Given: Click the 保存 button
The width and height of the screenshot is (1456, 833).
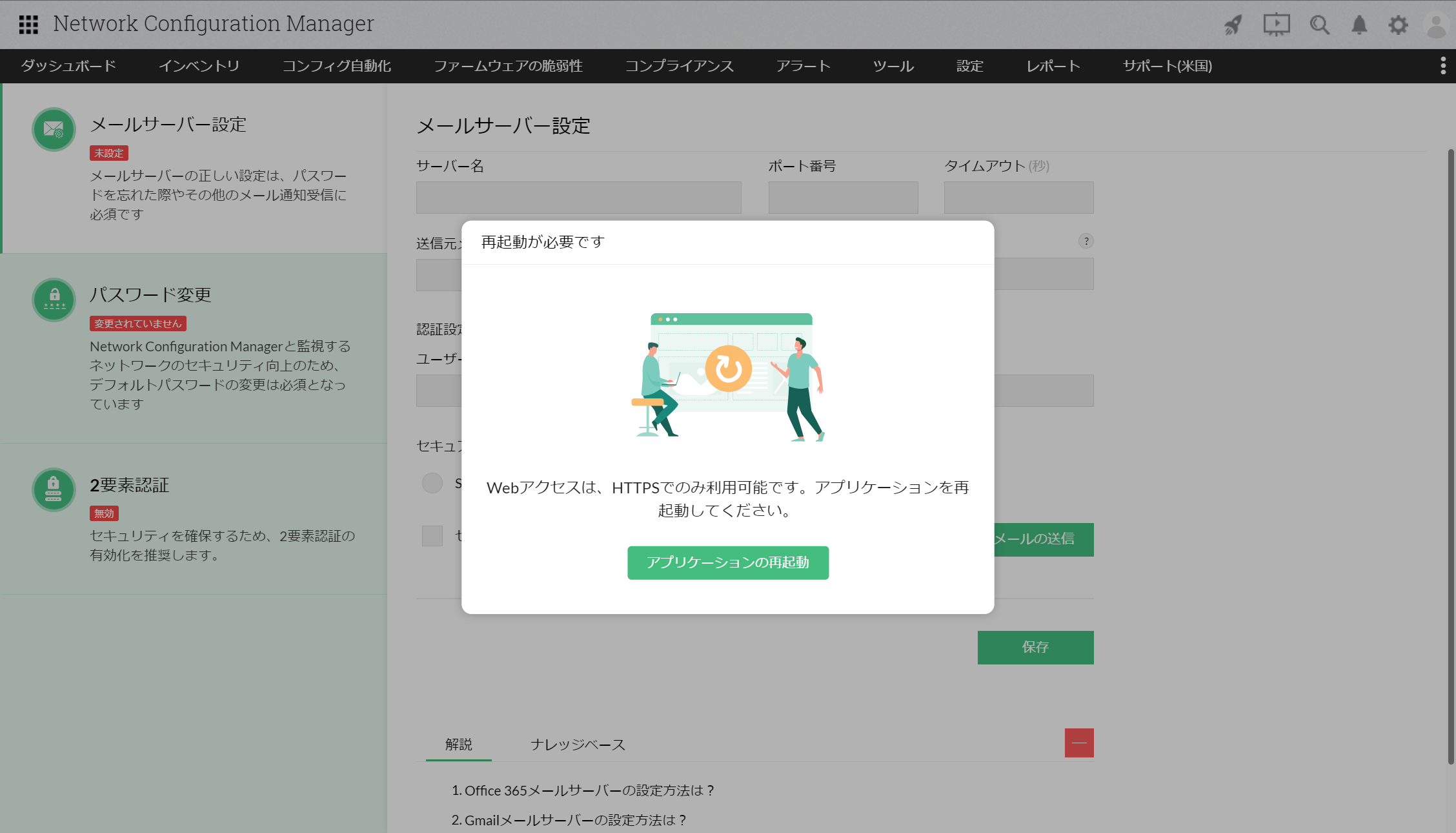Looking at the screenshot, I should point(1035,647).
